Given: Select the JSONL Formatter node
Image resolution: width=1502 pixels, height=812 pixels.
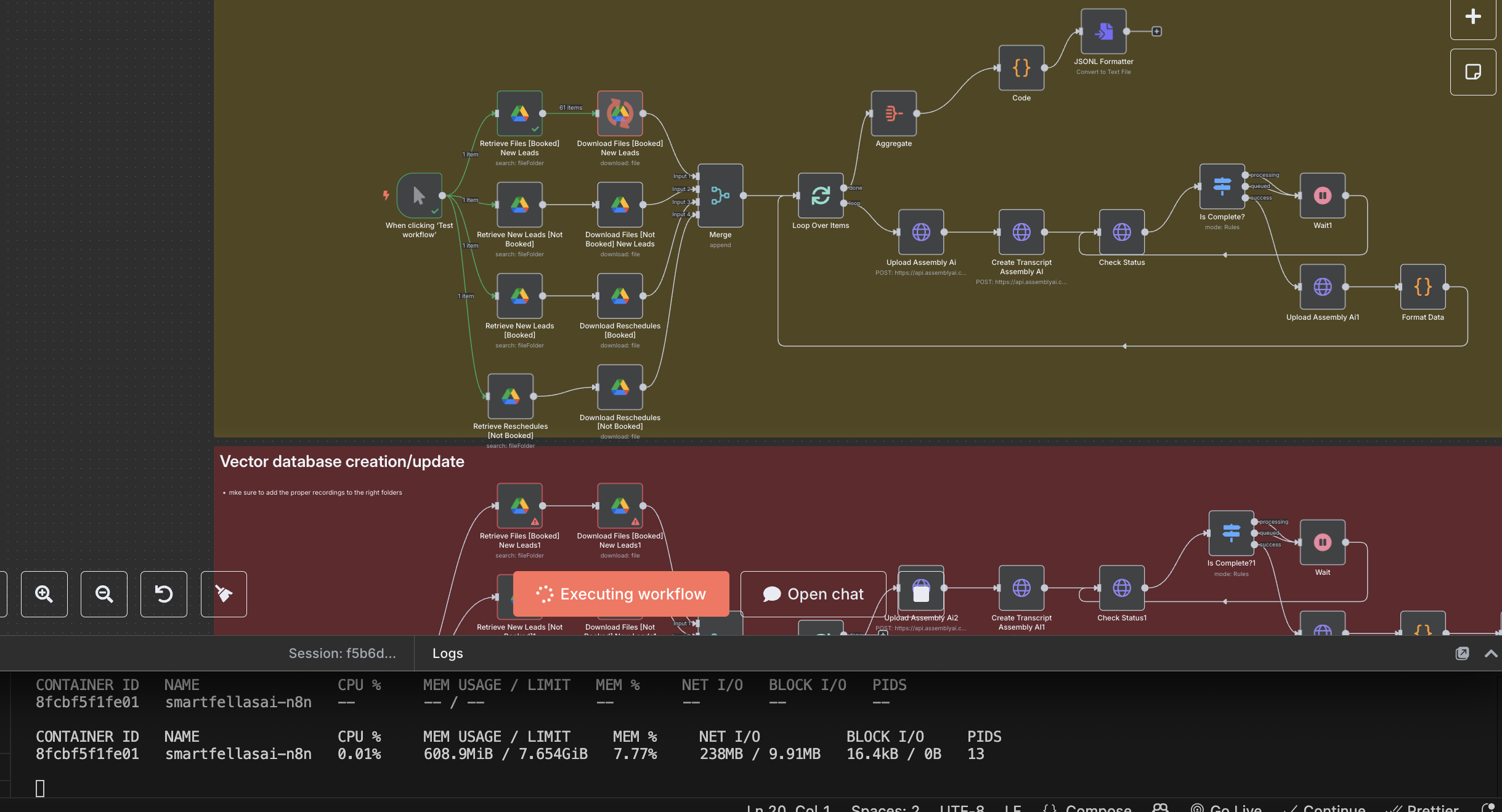Looking at the screenshot, I should [1103, 31].
